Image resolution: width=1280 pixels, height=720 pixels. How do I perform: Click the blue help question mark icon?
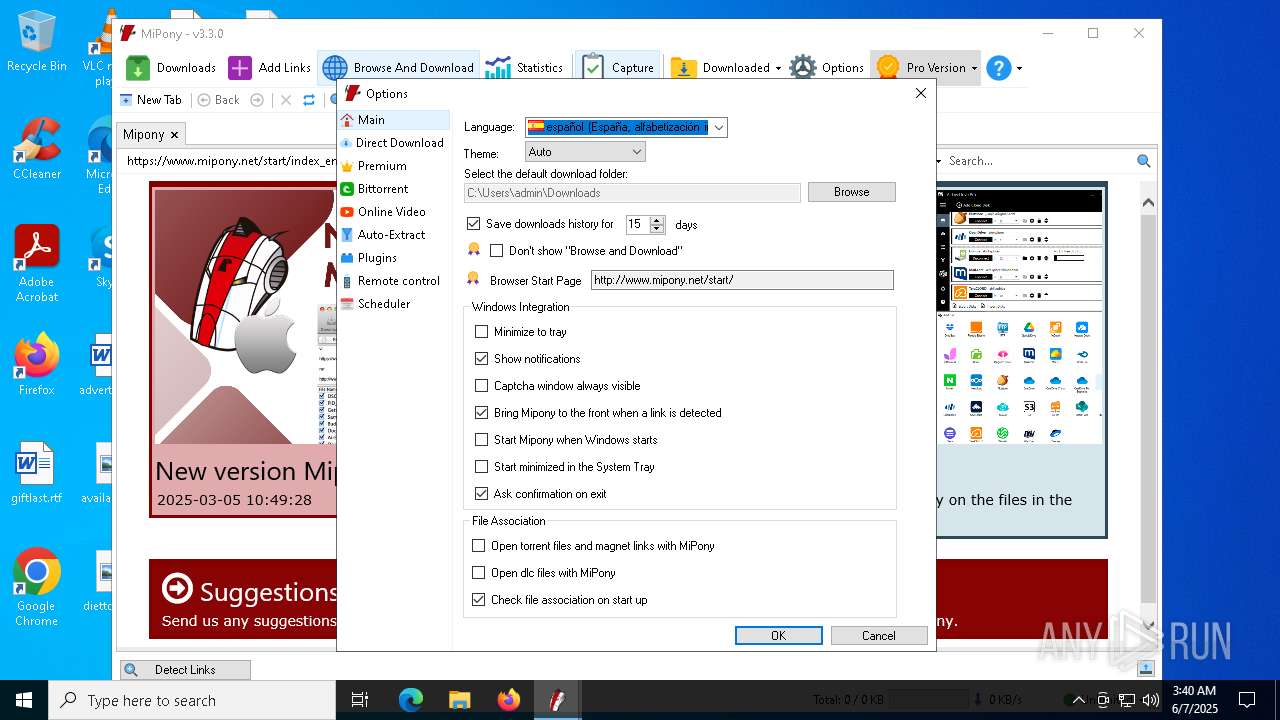[x=999, y=67]
